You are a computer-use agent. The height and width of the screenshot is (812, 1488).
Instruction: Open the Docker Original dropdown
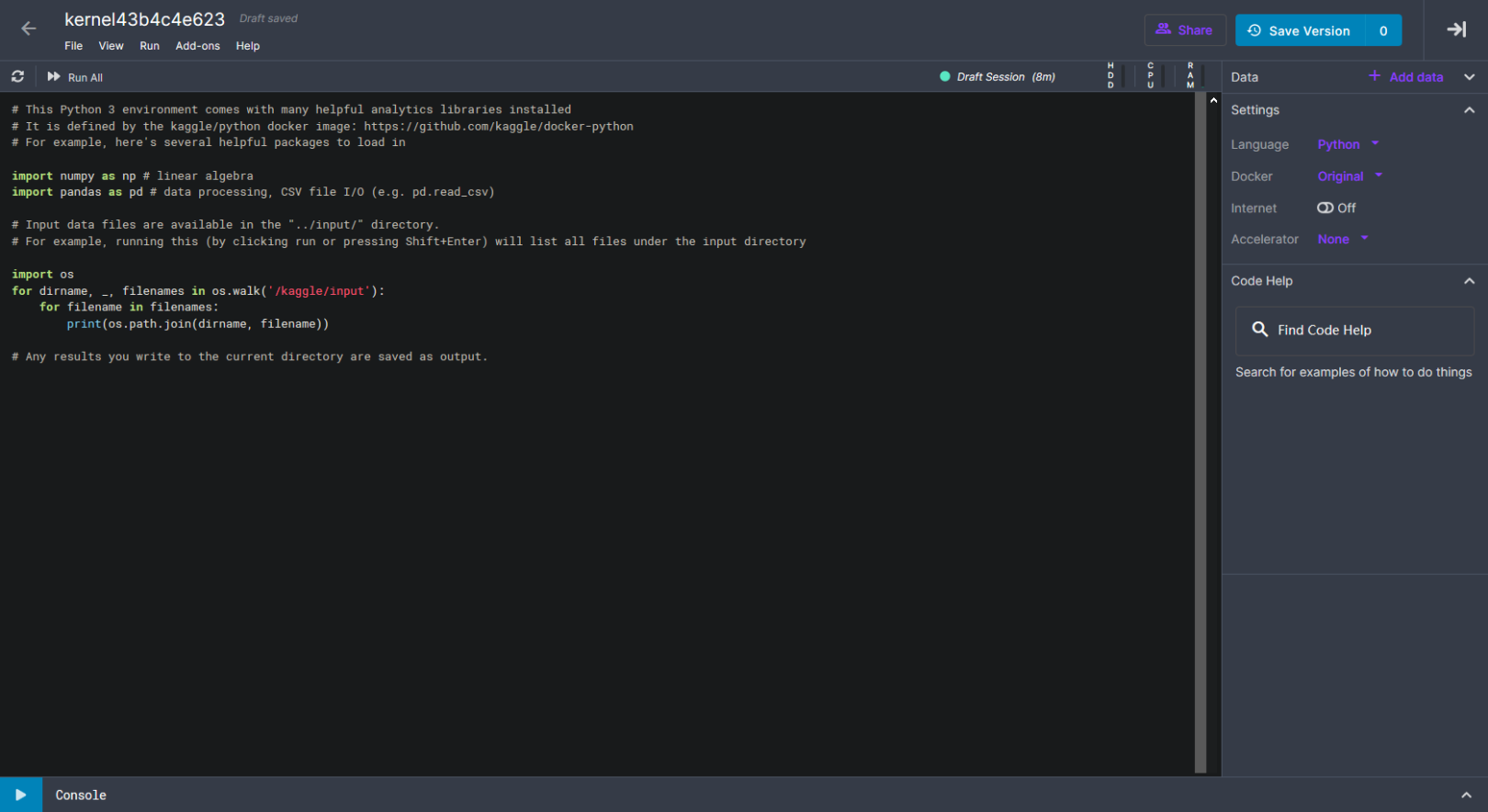(1349, 176)
